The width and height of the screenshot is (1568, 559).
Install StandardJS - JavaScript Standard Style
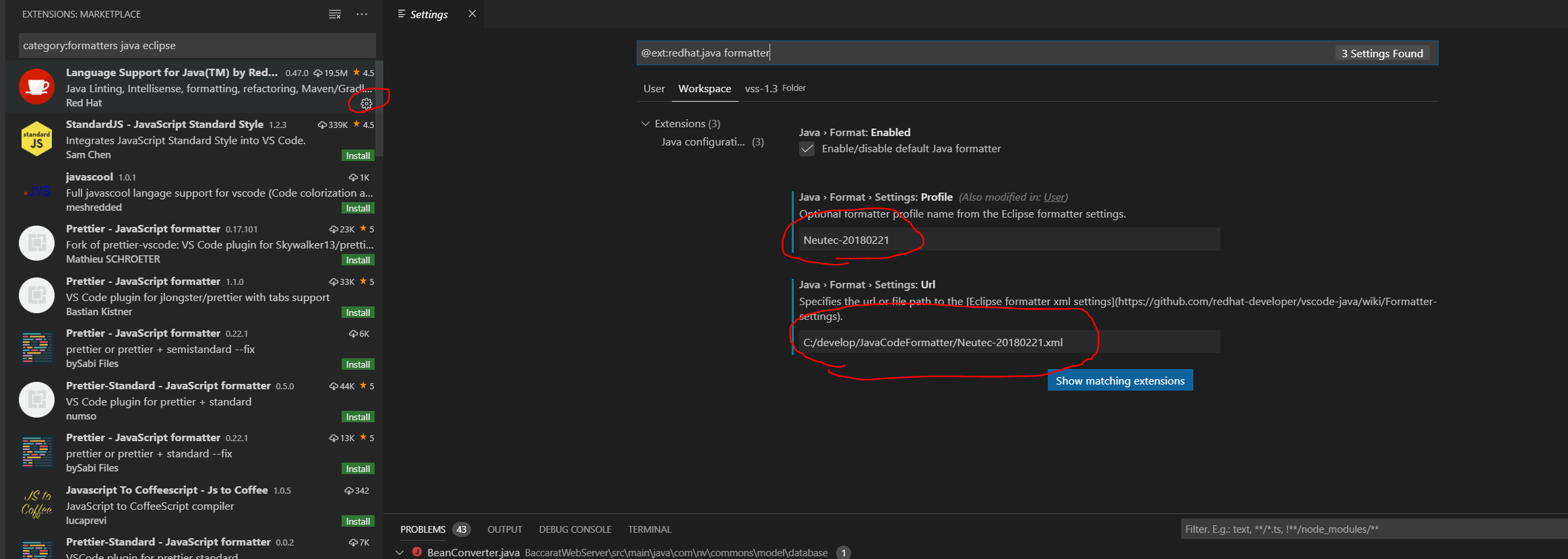point(358,156)
